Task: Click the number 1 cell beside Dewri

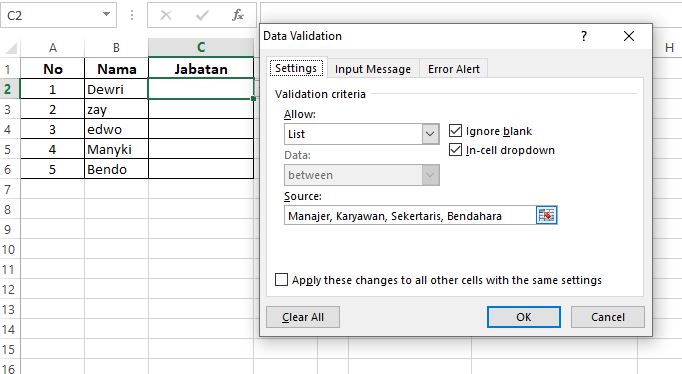Action: click(x=53, y=89)
